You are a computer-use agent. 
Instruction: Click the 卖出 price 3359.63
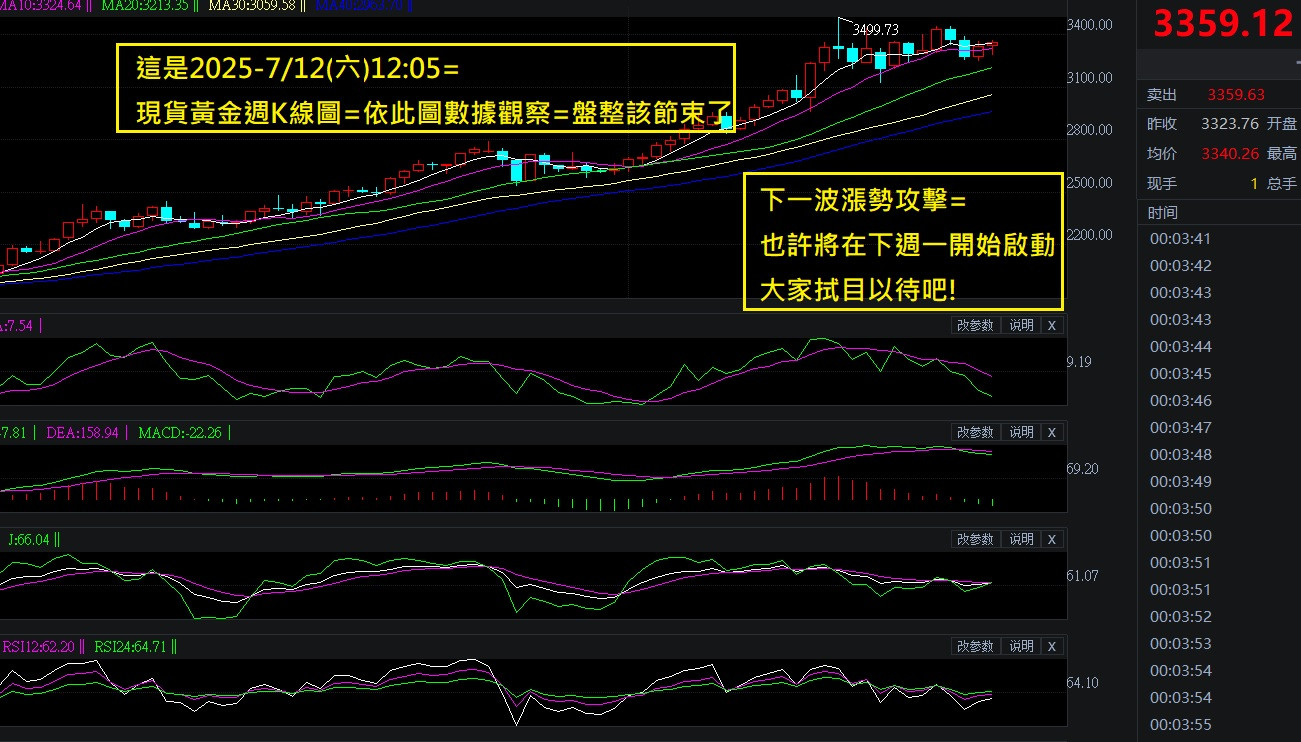click(x=1236, y=95)
